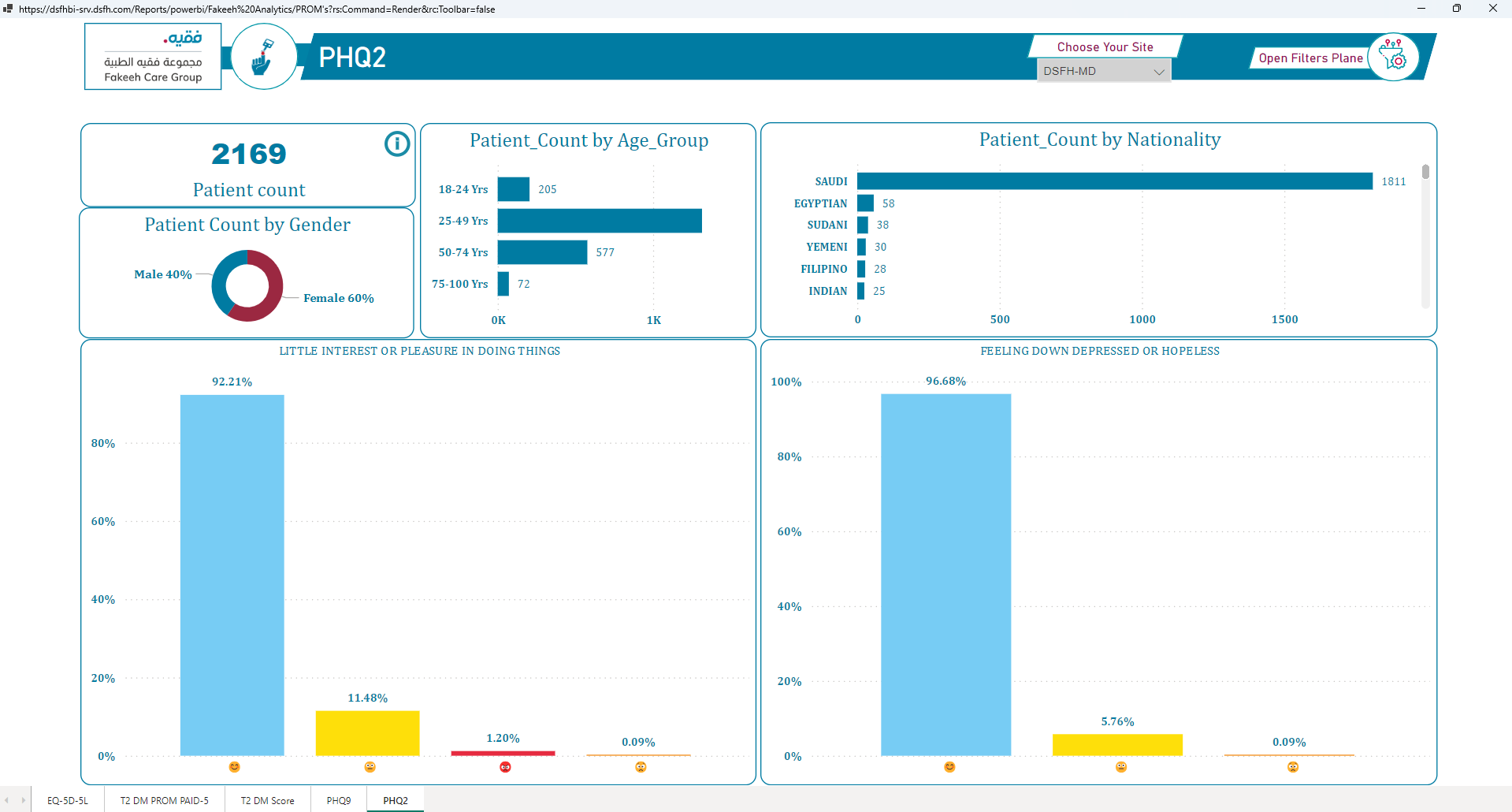Screen dimensions: 1512x812
Task: Click the 1.20% red bar
Action: [503, 754]
